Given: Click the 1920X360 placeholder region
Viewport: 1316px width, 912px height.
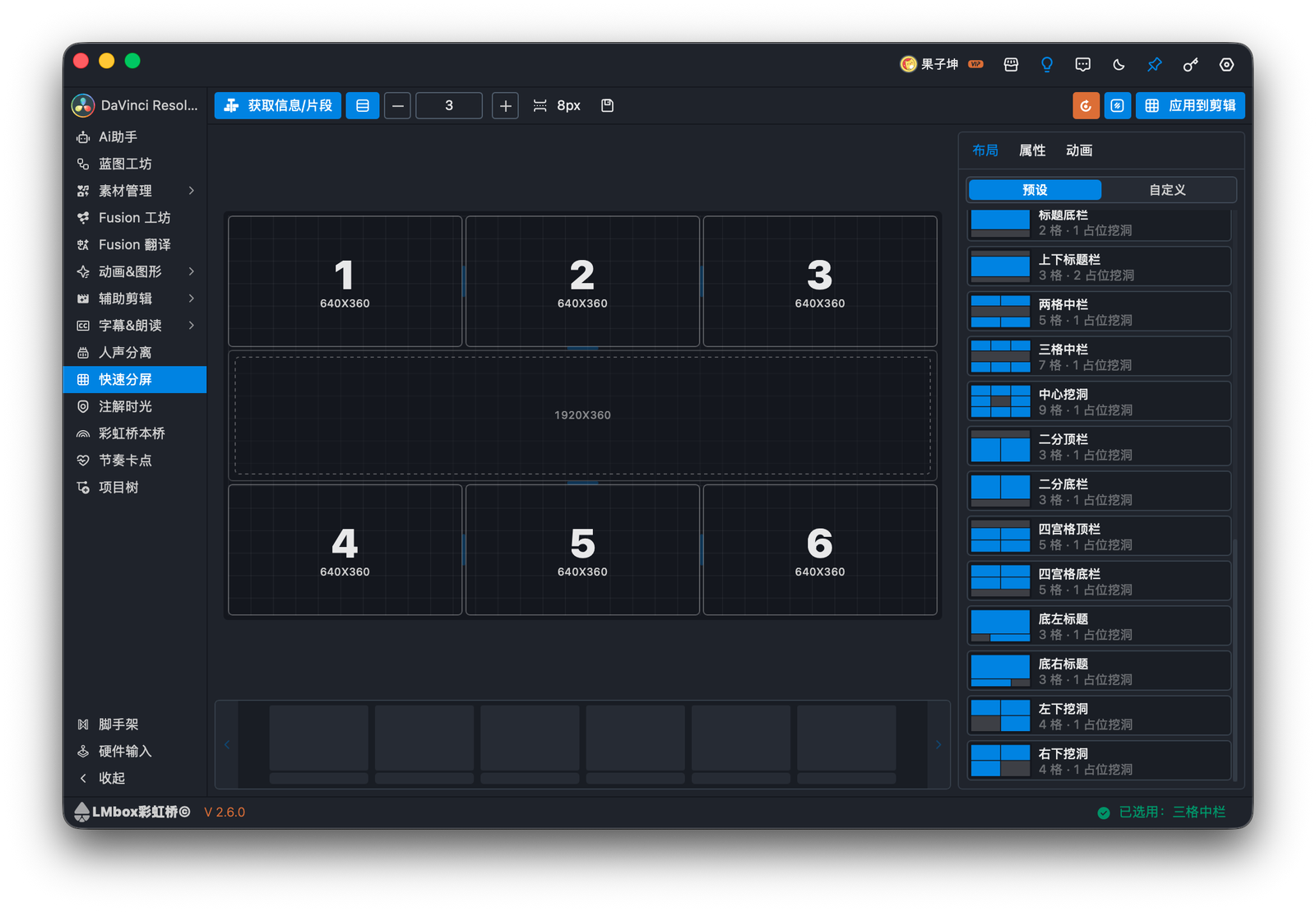Looking at the screenshot, I should point(582,415).
